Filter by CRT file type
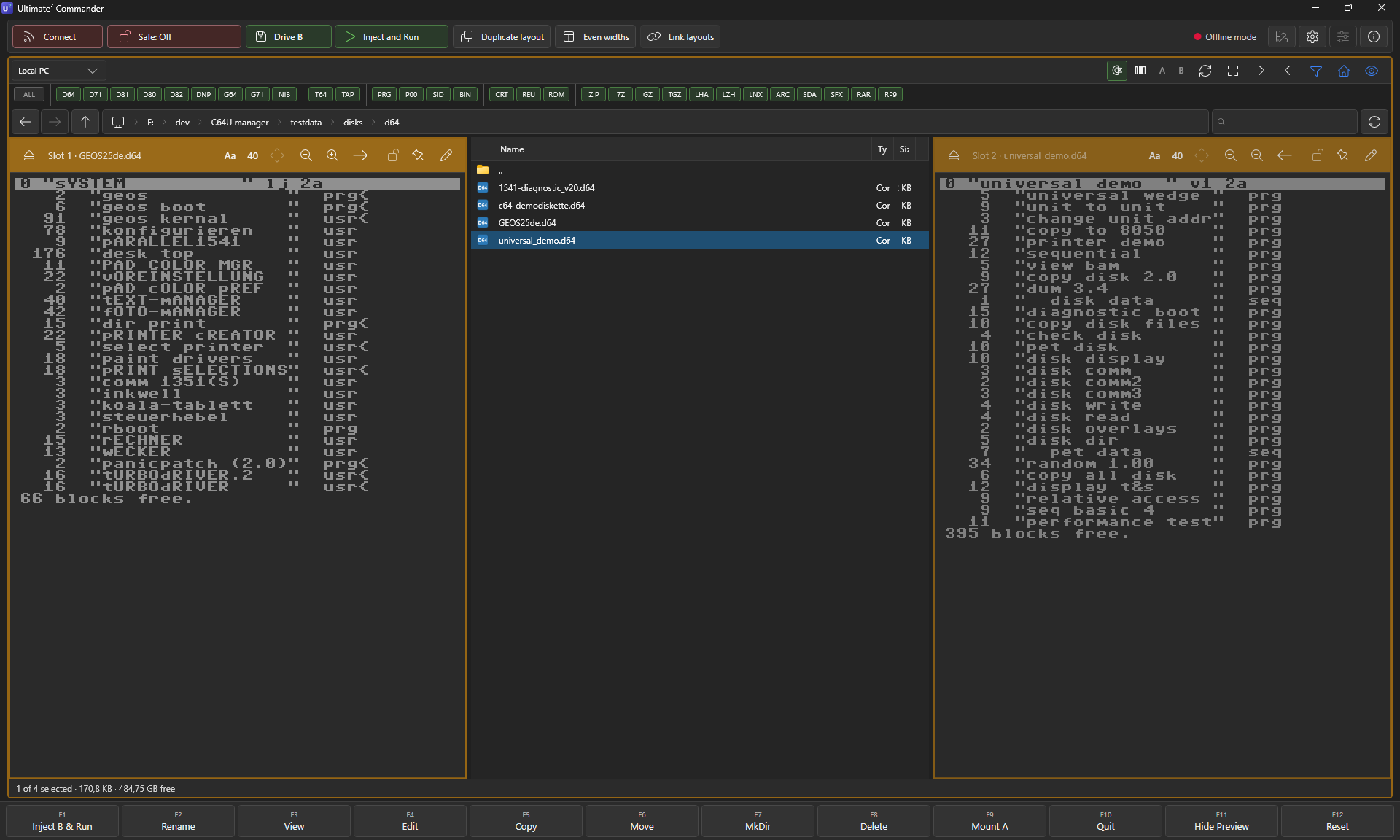This screenshot has height=840, width=1400. pyautogui.click(x=502, y=94)
